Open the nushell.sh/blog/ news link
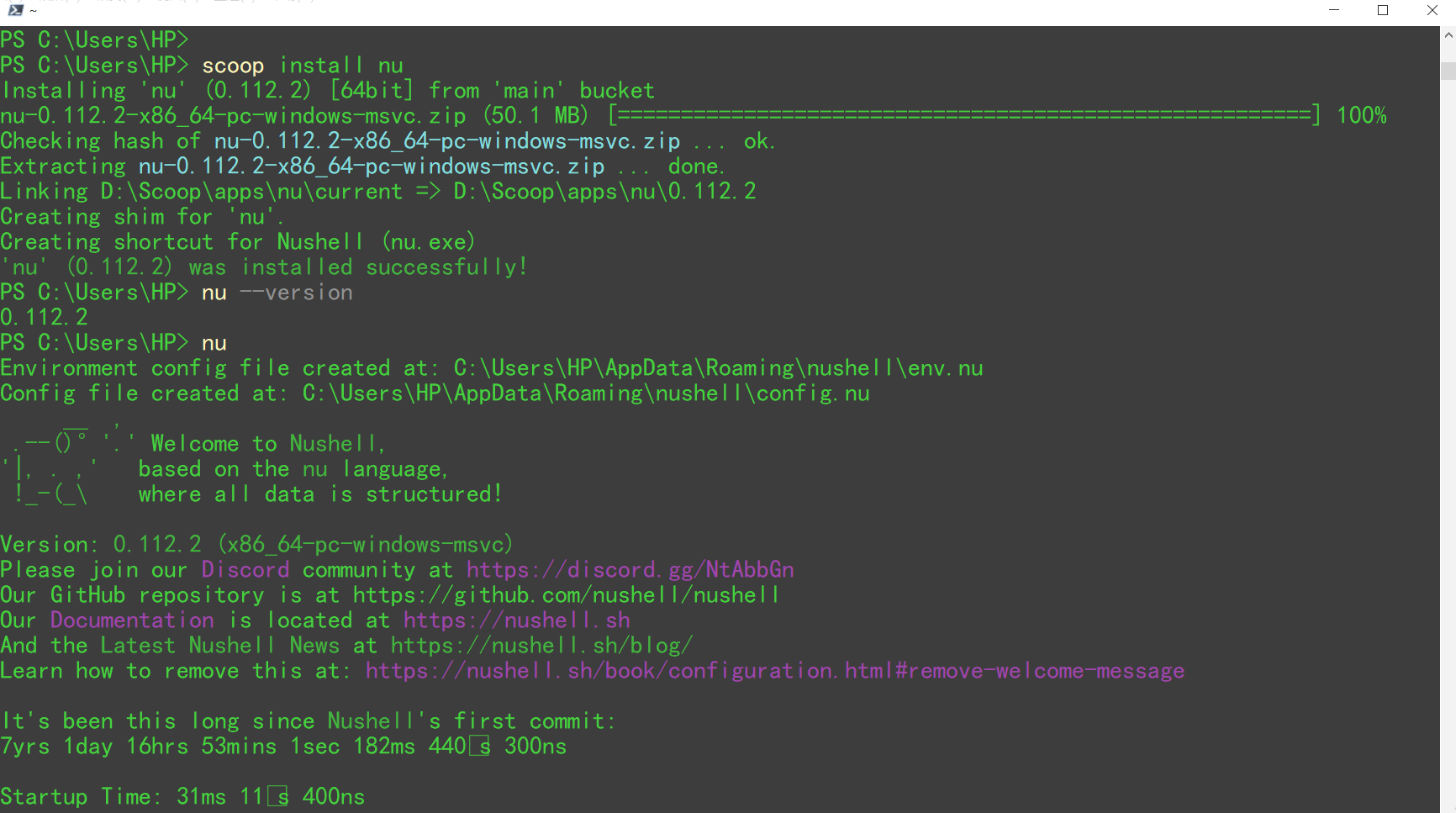 [542, 646]
